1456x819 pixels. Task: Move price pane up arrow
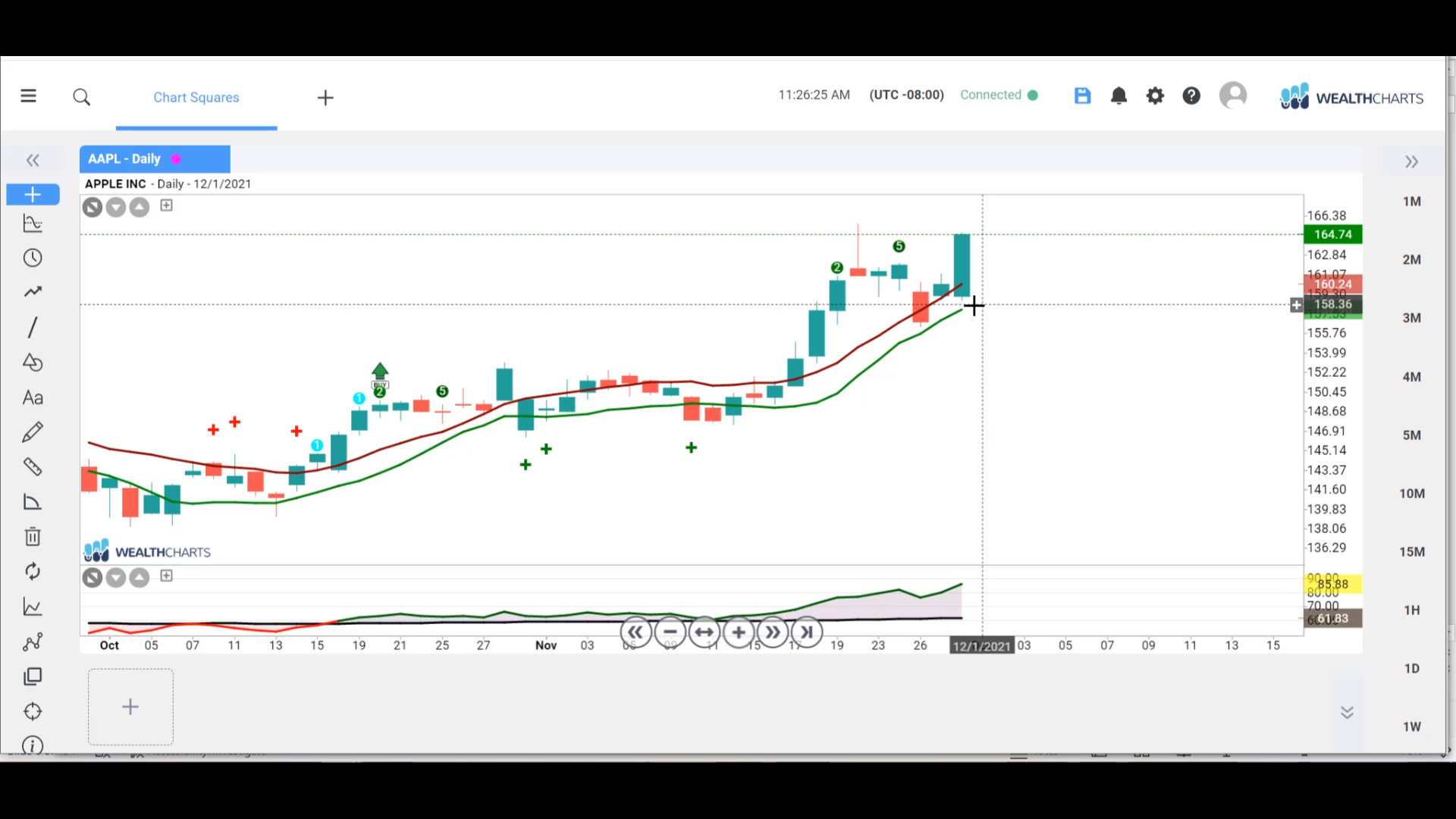pos(140,207)
